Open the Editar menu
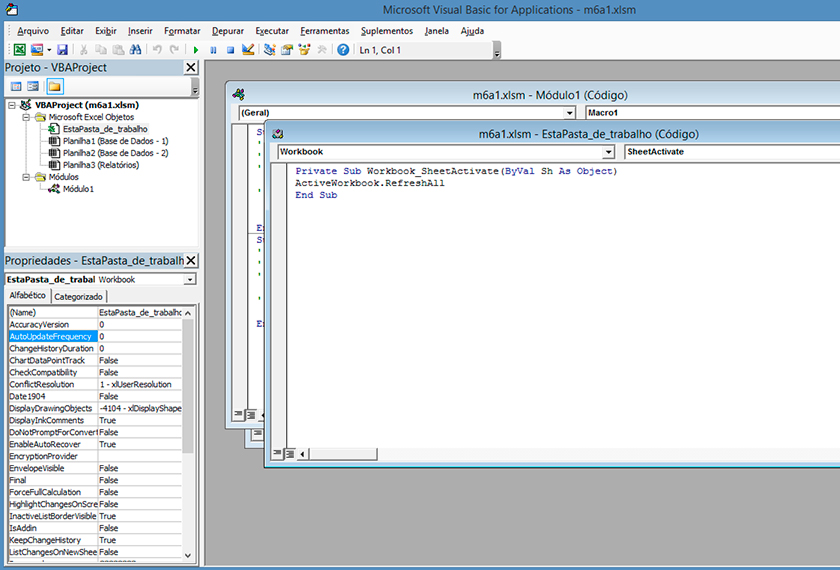Viewport: 840px width, 570px height. (x=72, y=31)
